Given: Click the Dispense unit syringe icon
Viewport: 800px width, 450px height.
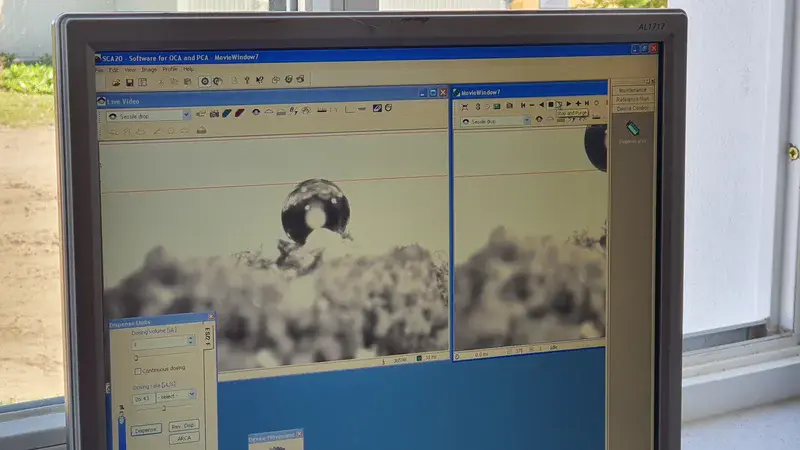Looking at the screenshot, I should point(632,128).
